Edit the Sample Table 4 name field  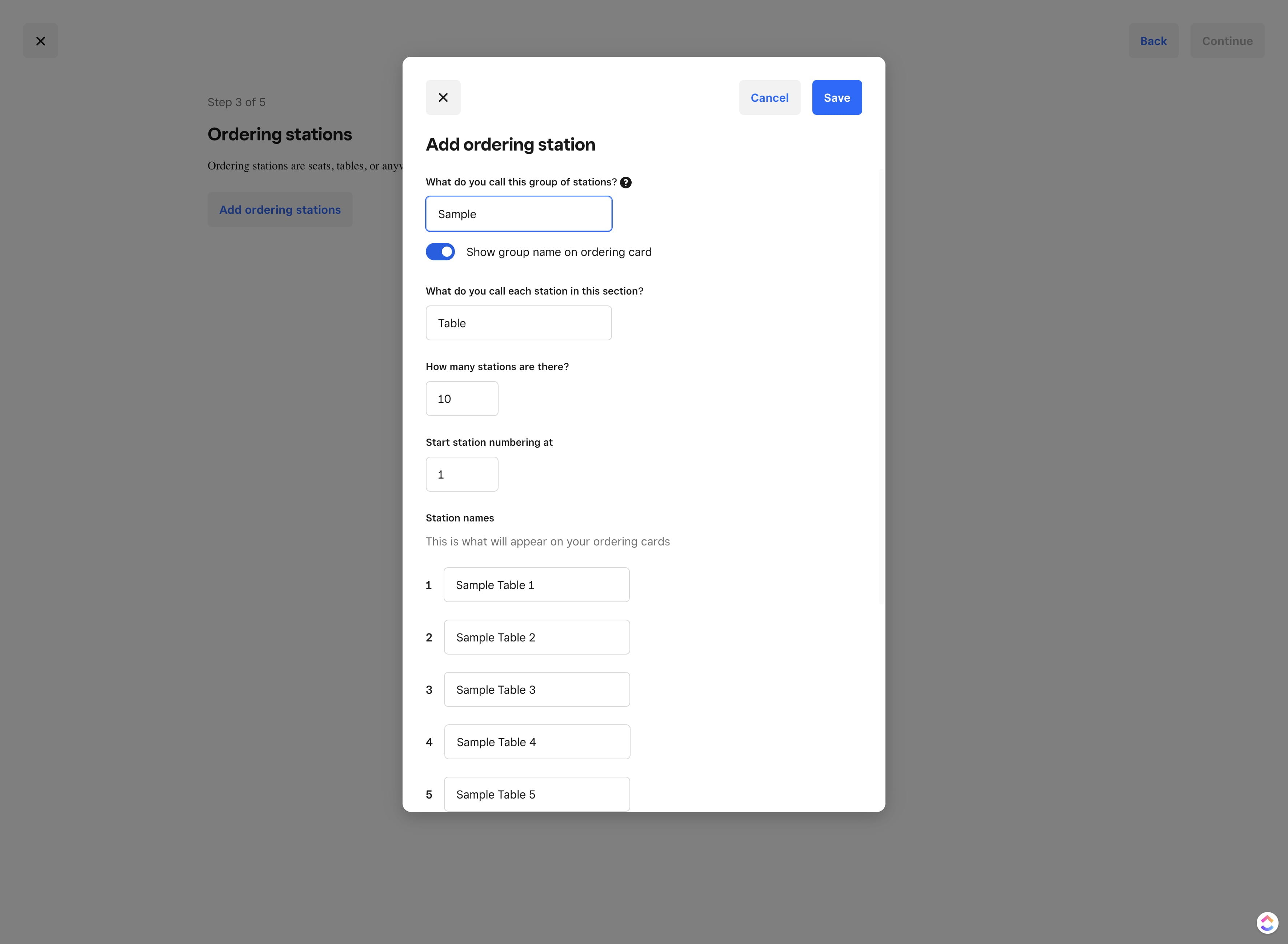tap(537, 742)
